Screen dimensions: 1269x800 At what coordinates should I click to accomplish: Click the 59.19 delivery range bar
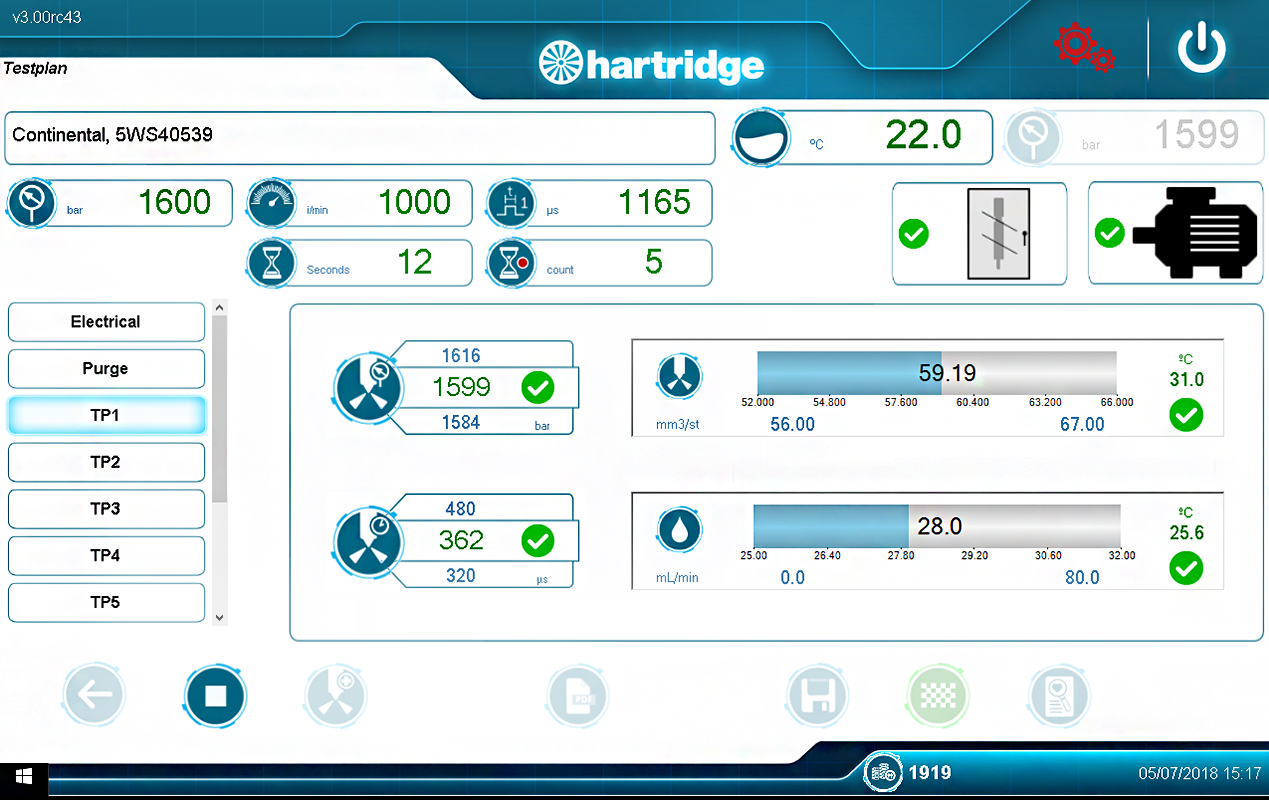(936, 374)
